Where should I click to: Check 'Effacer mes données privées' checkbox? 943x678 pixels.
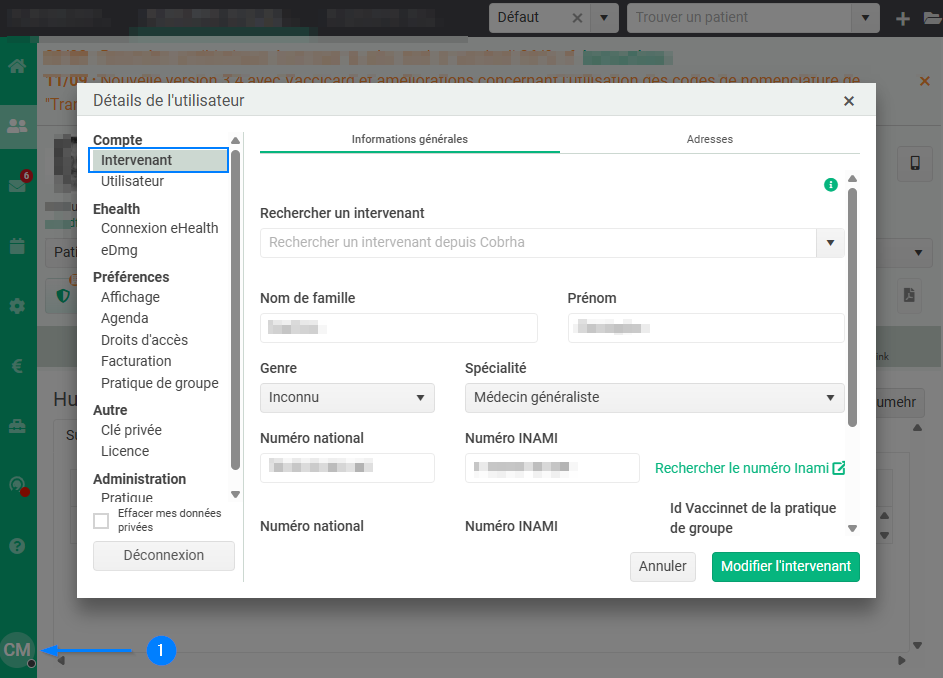click(101, 520)
